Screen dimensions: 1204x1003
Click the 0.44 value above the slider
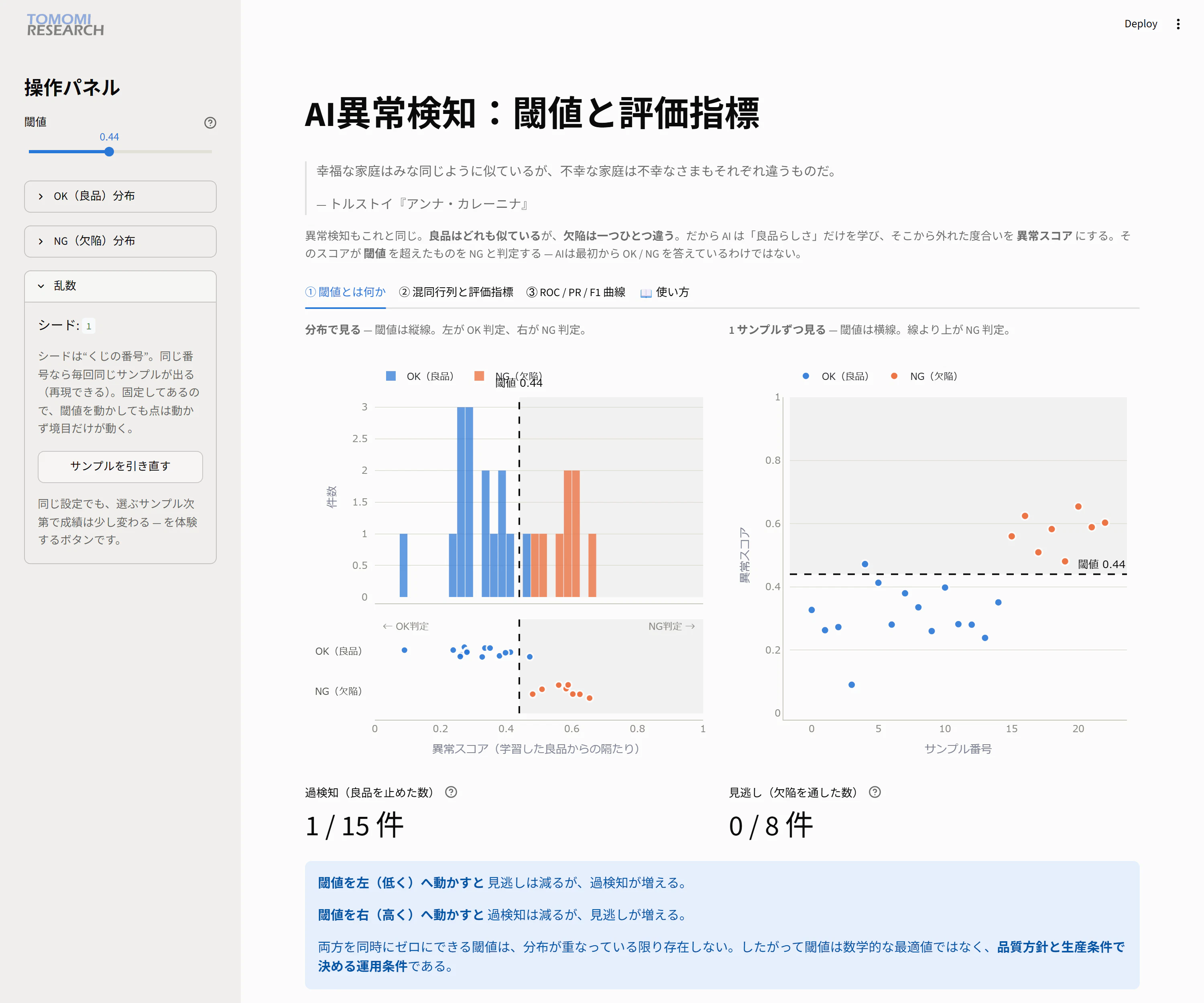(x=109, y=137)
